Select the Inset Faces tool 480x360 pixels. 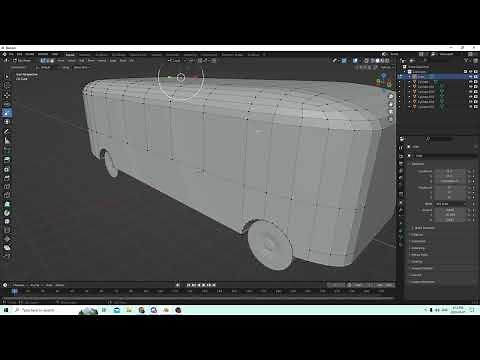[x=7, y=169]
